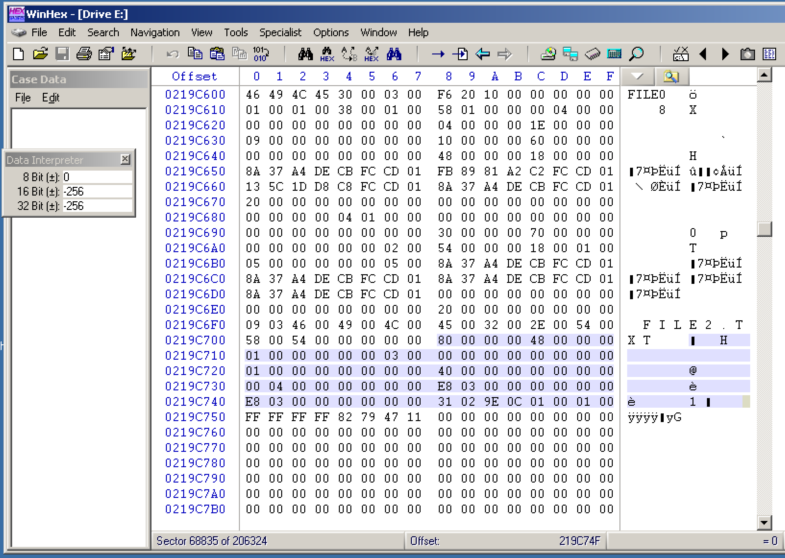Viewport: 785px width, 558px height.
Task: Open Case Data File menu
Action: click(x=22, y=98)
